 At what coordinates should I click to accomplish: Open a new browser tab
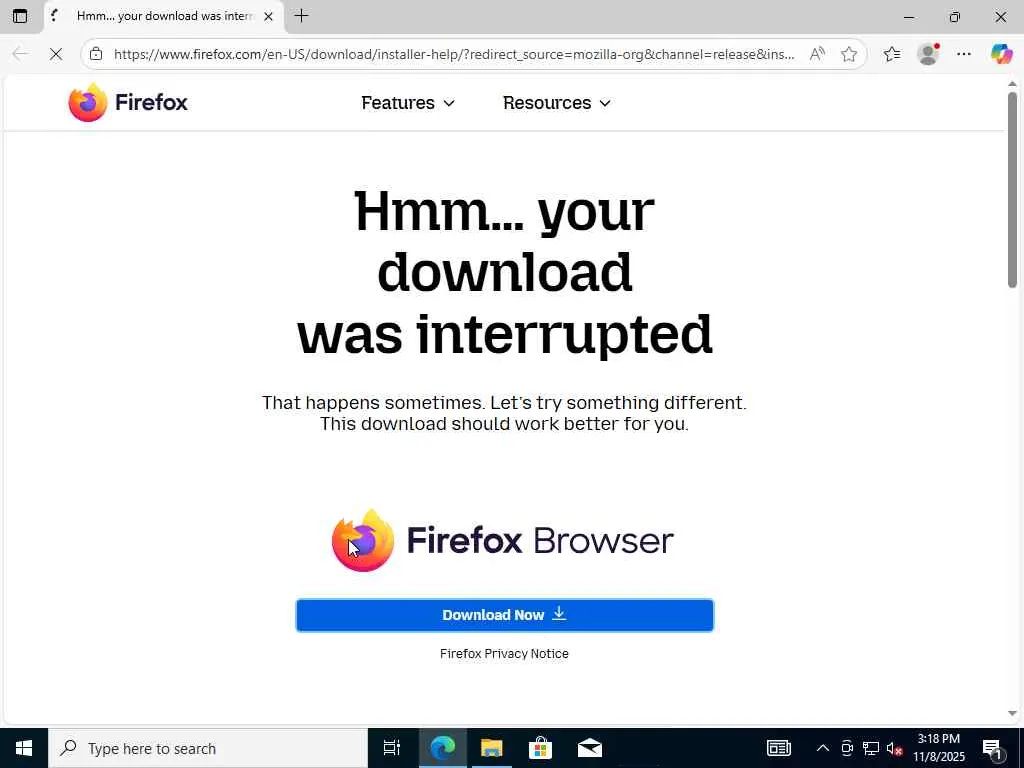tap(301, 16)
